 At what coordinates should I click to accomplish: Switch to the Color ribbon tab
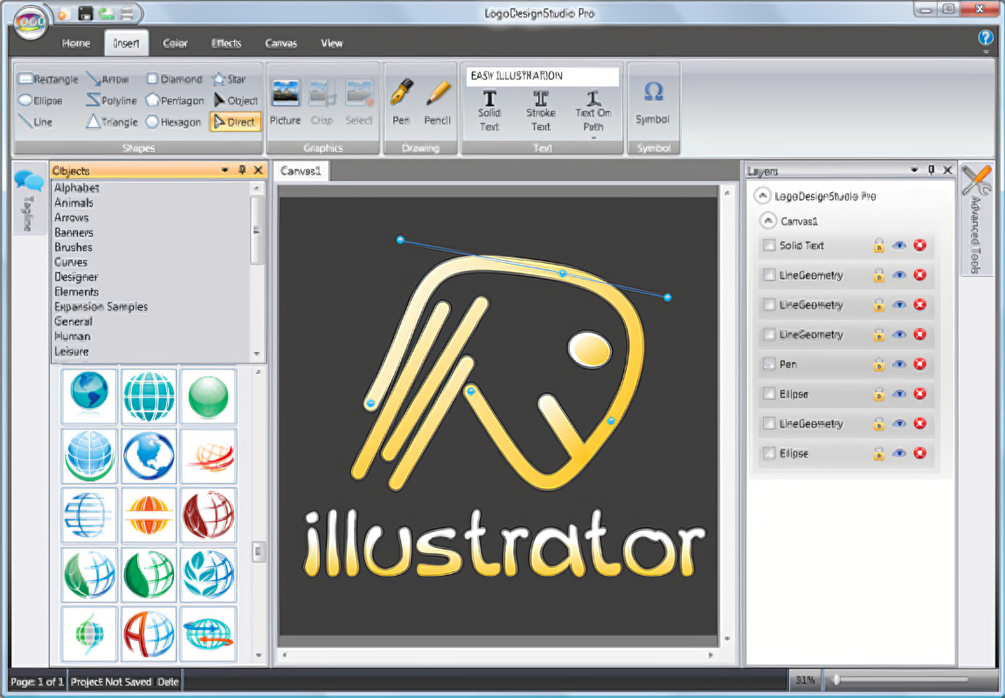(175, 43)
